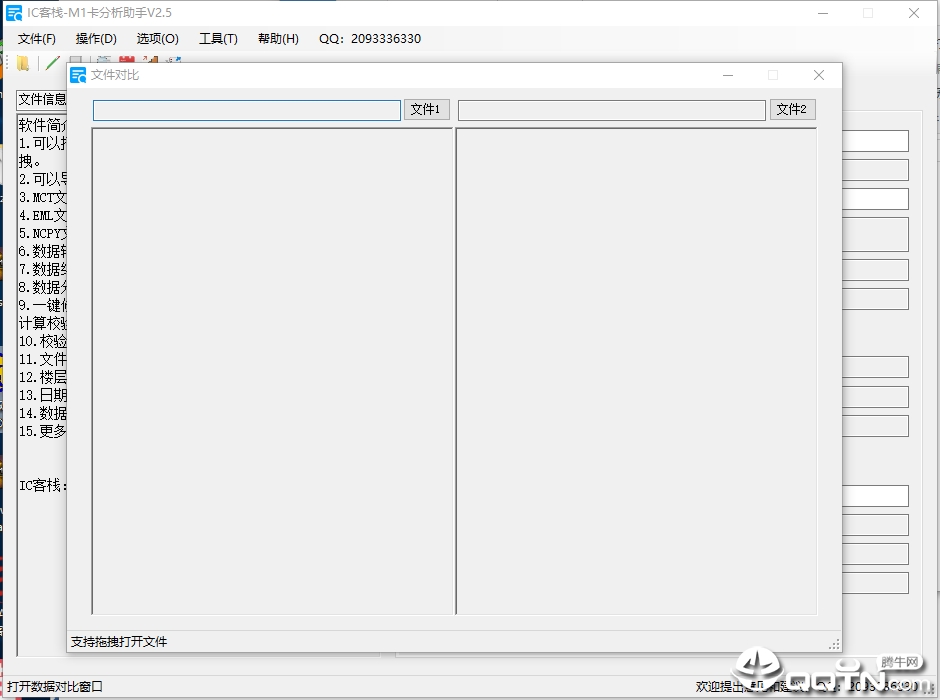Click the '13.日期' line in main window

[43, 395]
